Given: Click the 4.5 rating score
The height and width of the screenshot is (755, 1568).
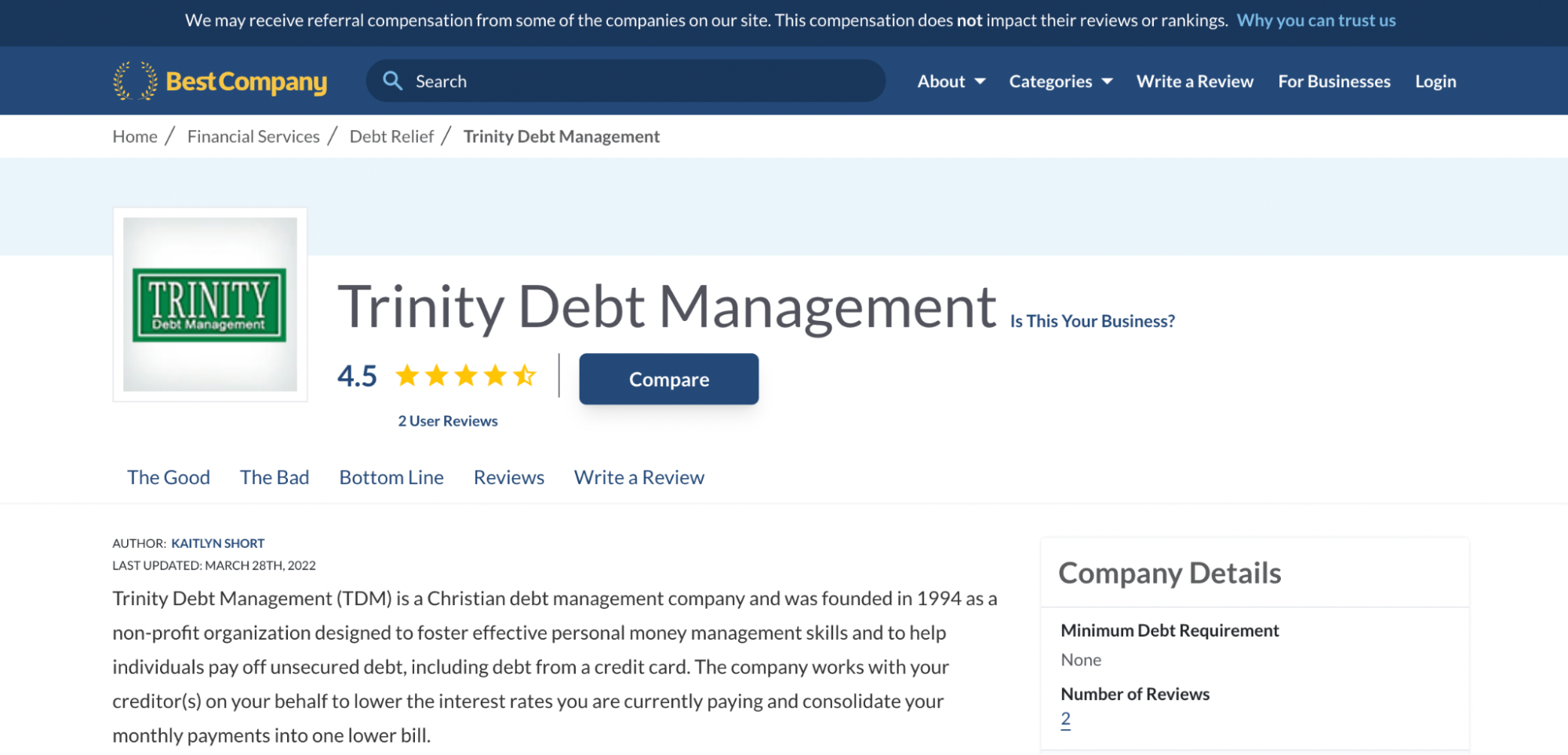Looking at the screenshot, I should point(357,377).
